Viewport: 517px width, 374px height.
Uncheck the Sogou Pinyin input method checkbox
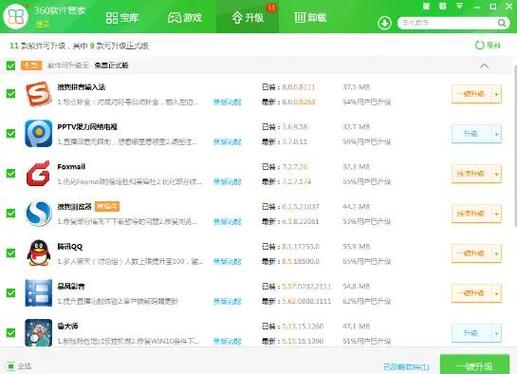click(x=11, y=93)
